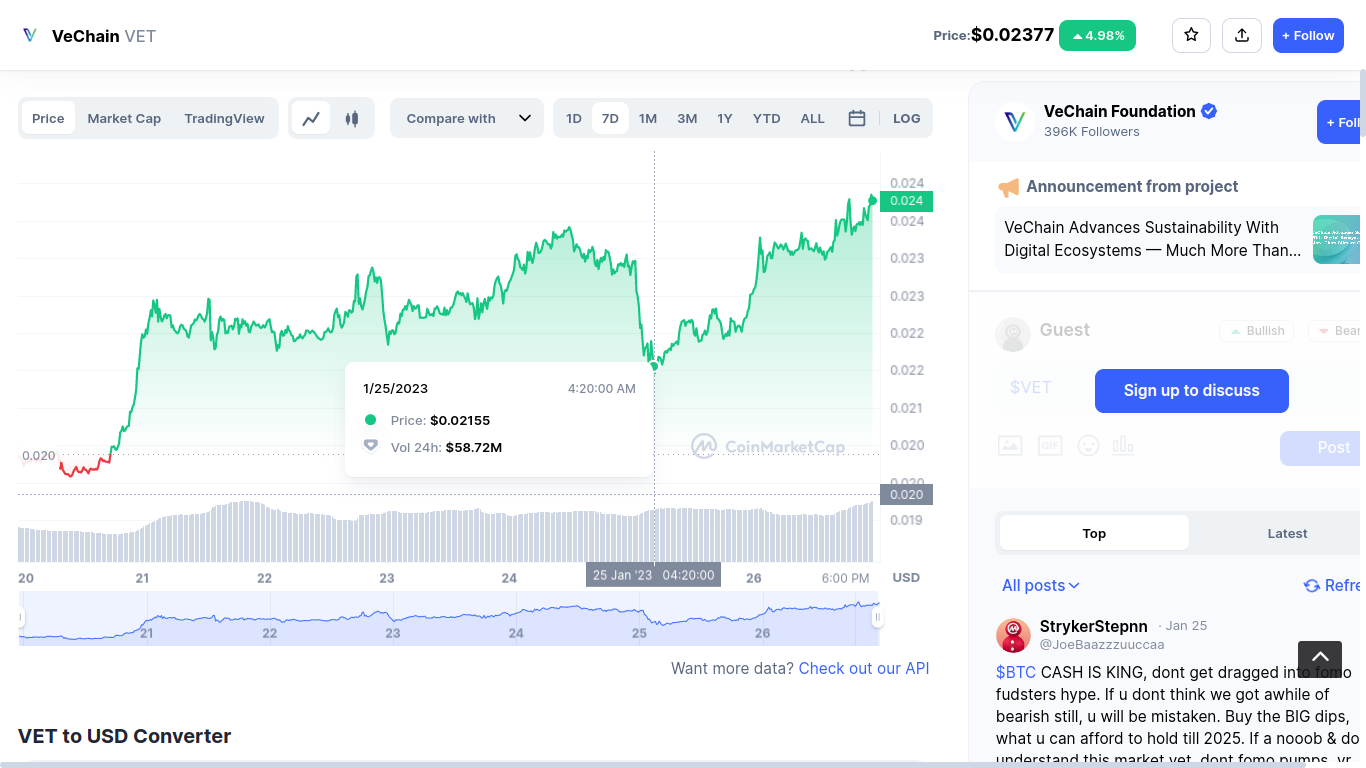
Task: Open StrykerStepnn's profile avatar
Action: pyautogui.click(x=1013, y=635)
